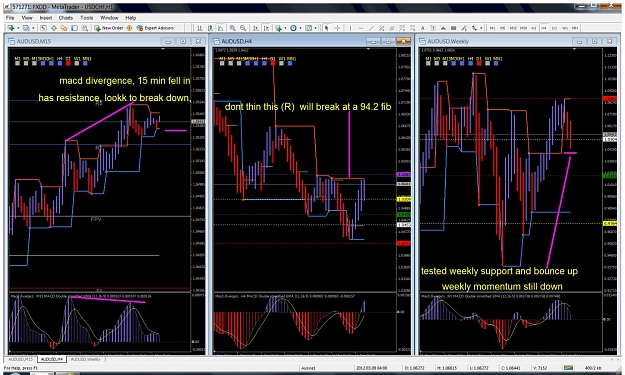Select the Crosshair tool
Screen dimensions: 625x375
click(337, 28)
